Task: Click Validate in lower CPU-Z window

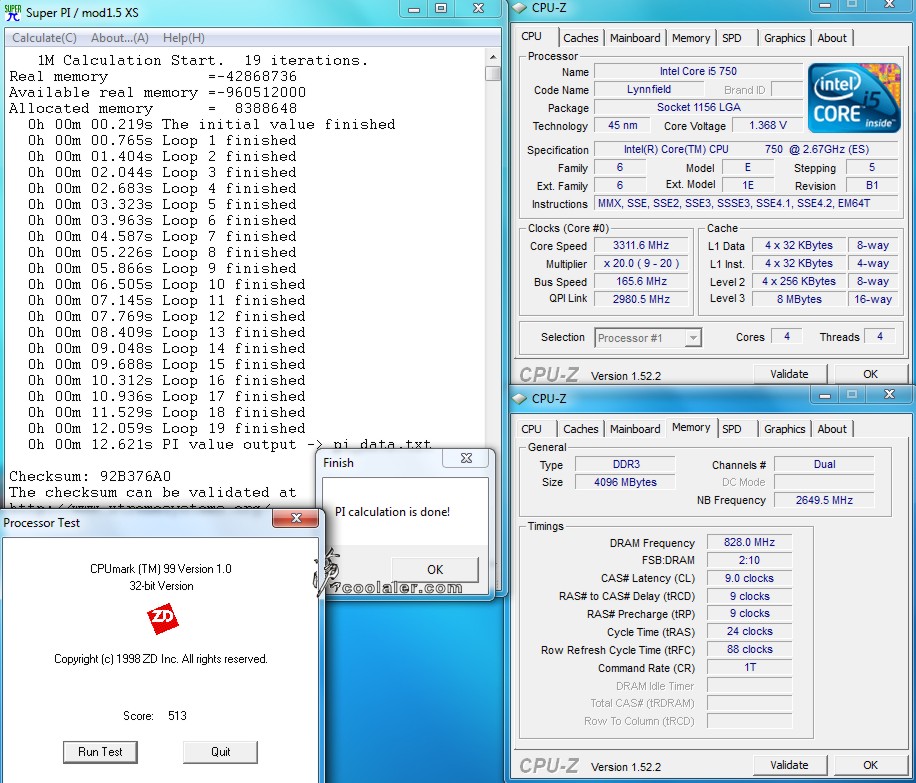Action: click(789, 765)
